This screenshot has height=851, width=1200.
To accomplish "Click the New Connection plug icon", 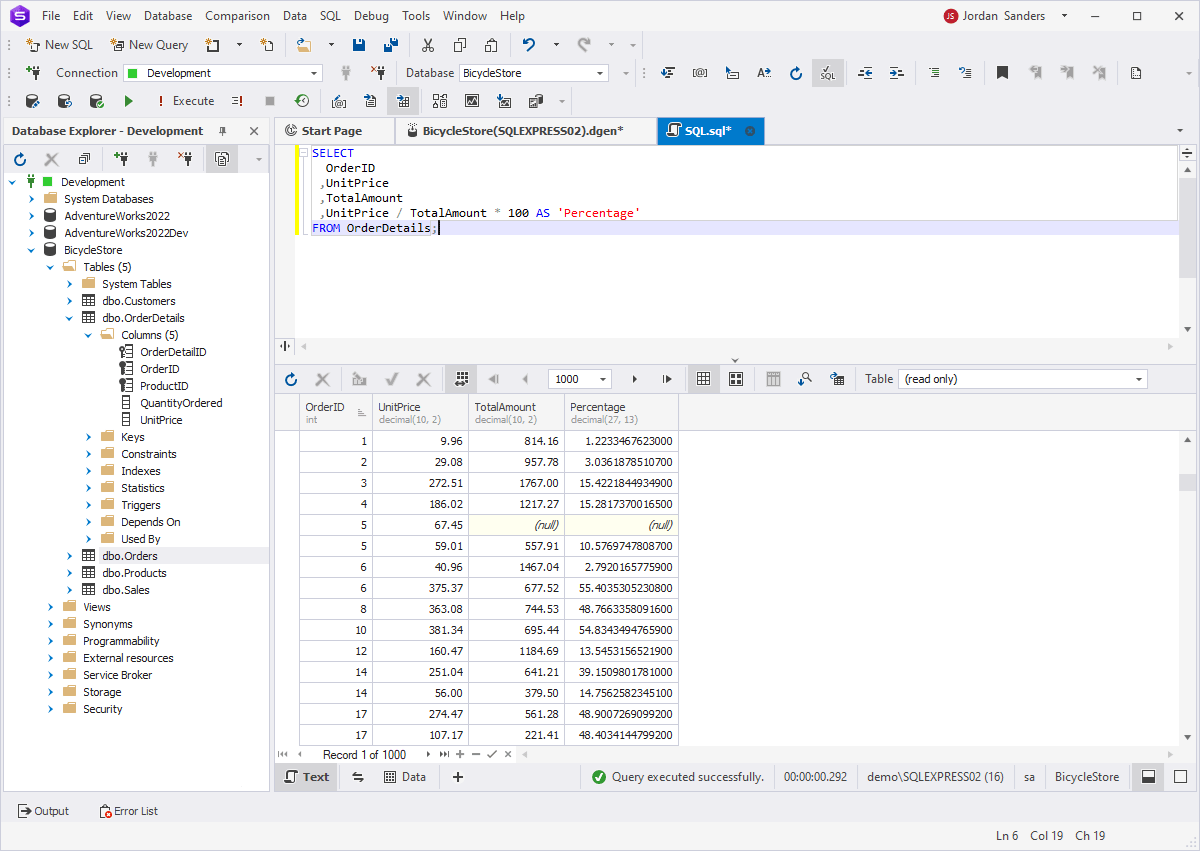I will [33, 73].
